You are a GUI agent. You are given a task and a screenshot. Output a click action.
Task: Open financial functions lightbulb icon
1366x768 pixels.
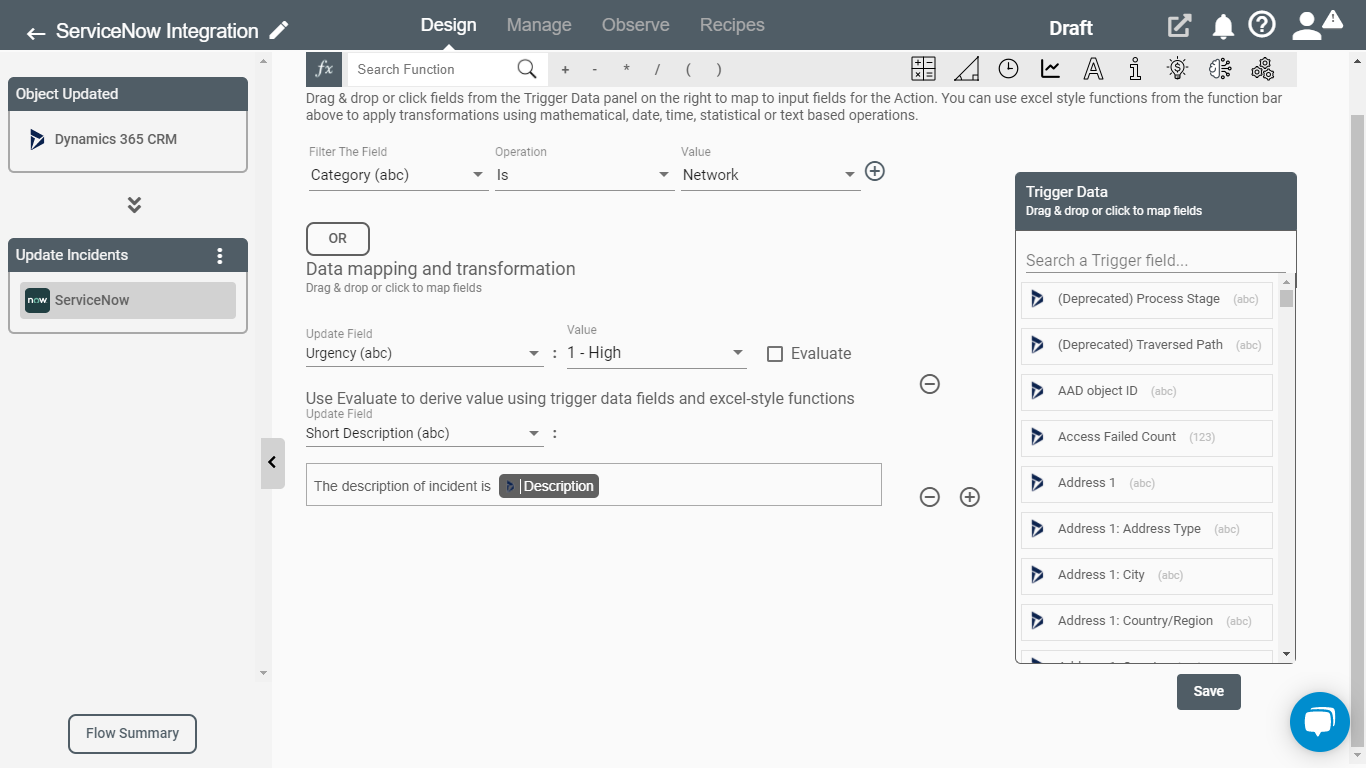[x=1177, y=69]
